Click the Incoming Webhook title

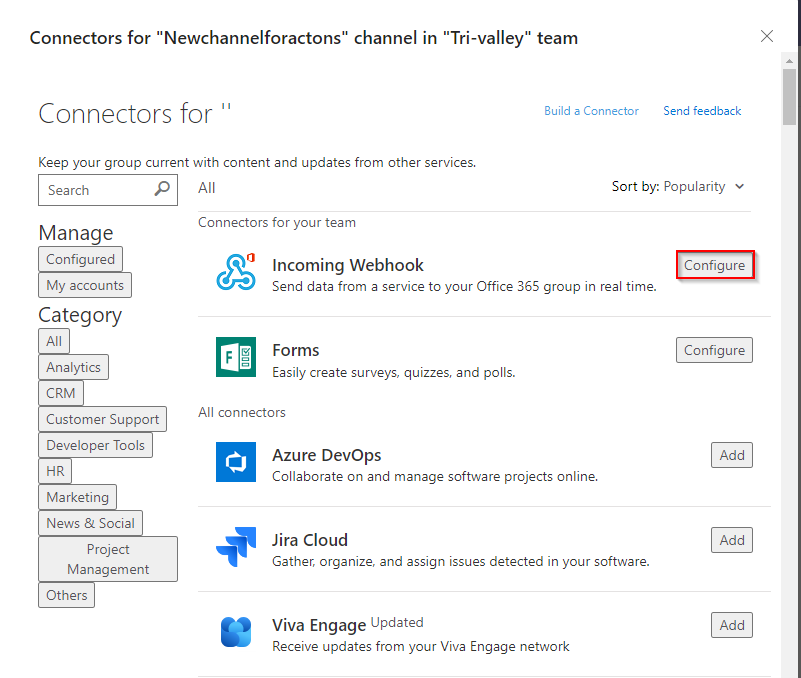pos(348,265)
